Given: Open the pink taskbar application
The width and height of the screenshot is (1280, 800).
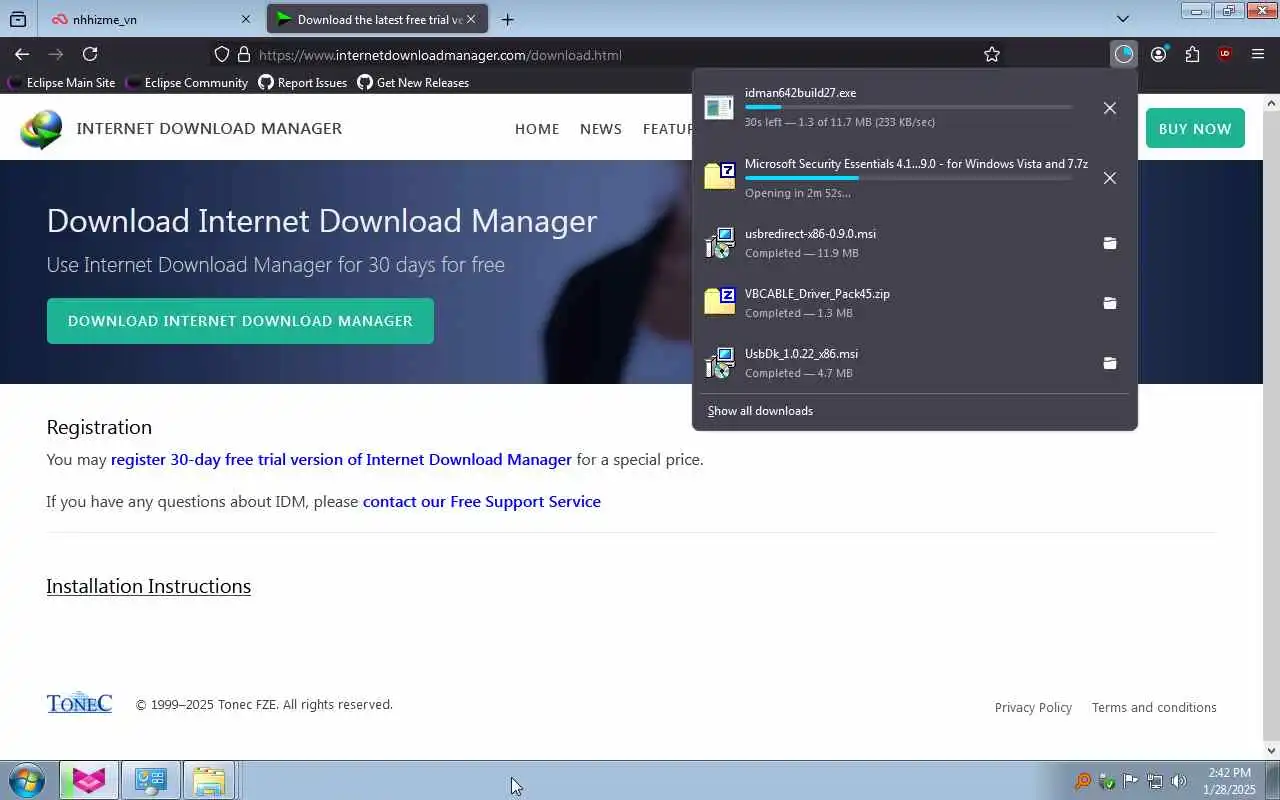Looking at the screenshot, I should [89, 780].
